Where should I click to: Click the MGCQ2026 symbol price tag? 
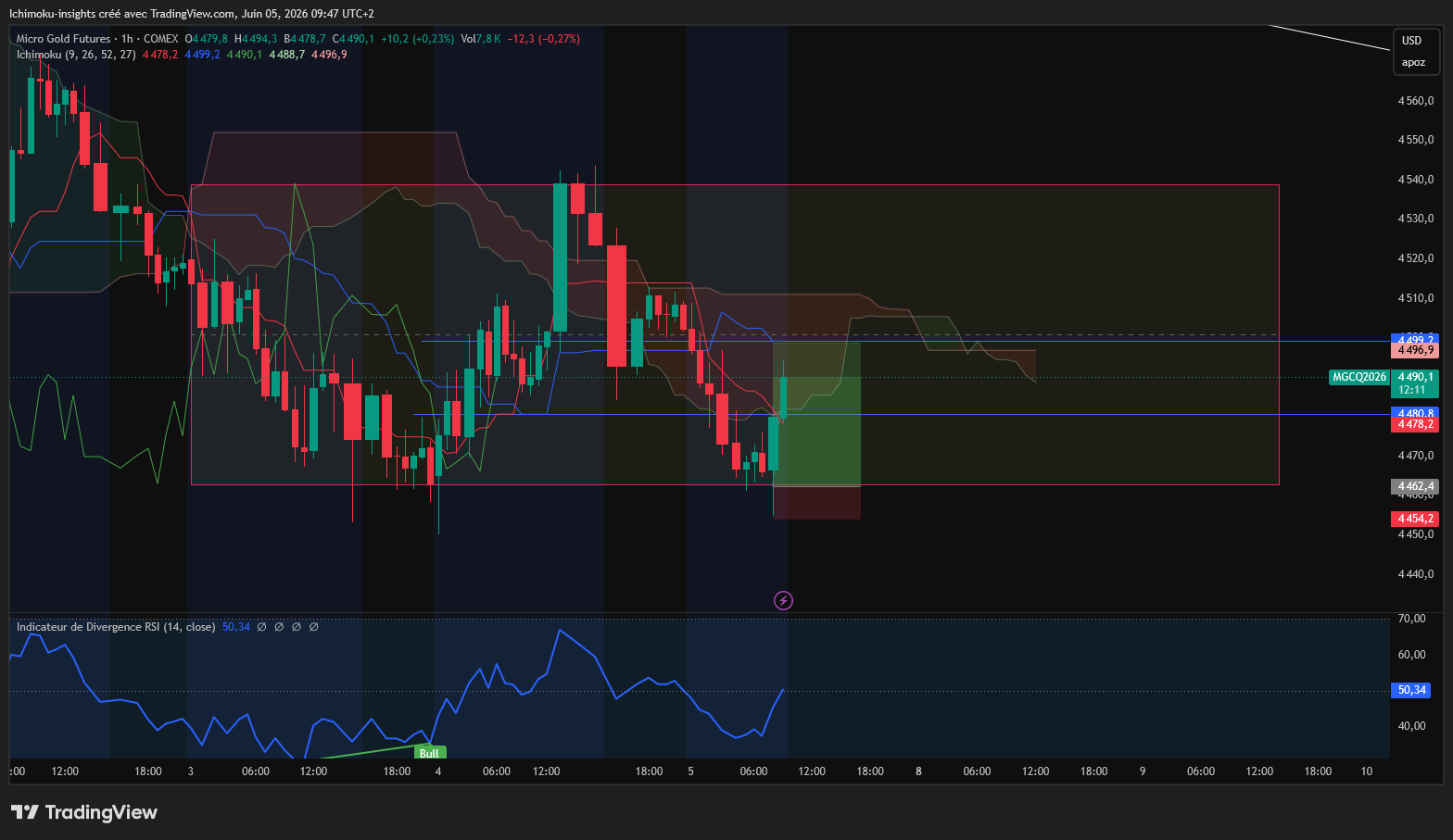(1359, 377)
